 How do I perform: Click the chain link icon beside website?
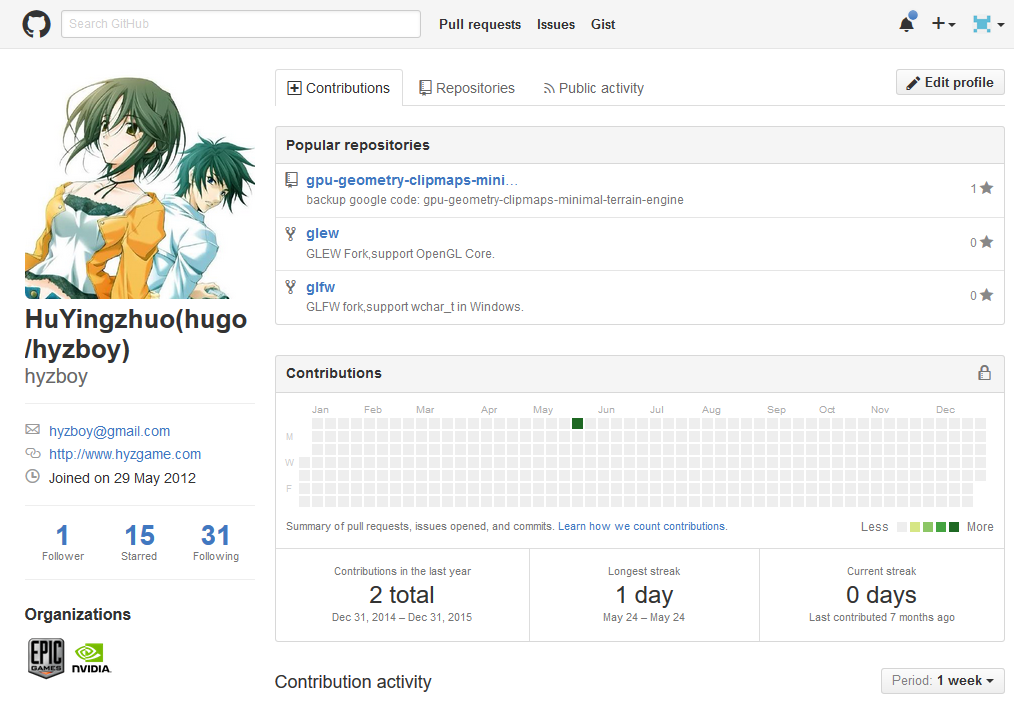32,453
